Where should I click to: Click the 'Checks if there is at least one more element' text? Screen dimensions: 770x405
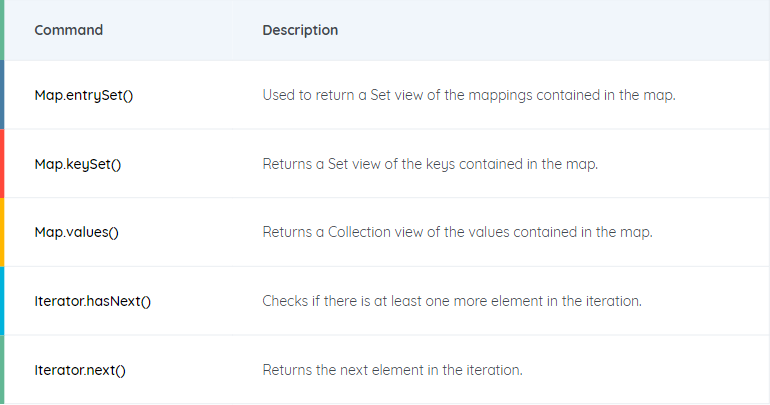452,301
